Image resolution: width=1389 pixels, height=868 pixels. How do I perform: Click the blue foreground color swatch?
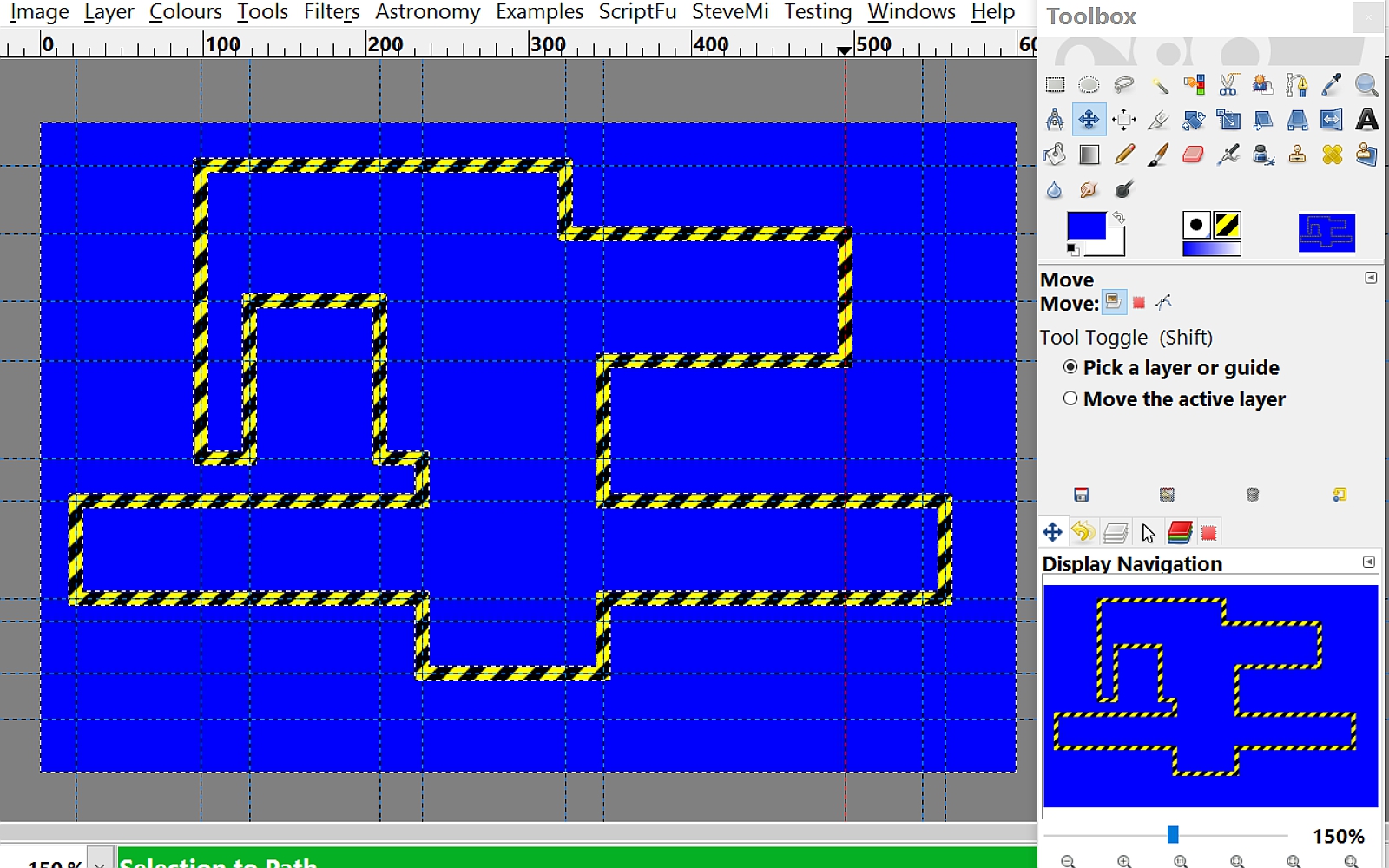[1085, 226]
